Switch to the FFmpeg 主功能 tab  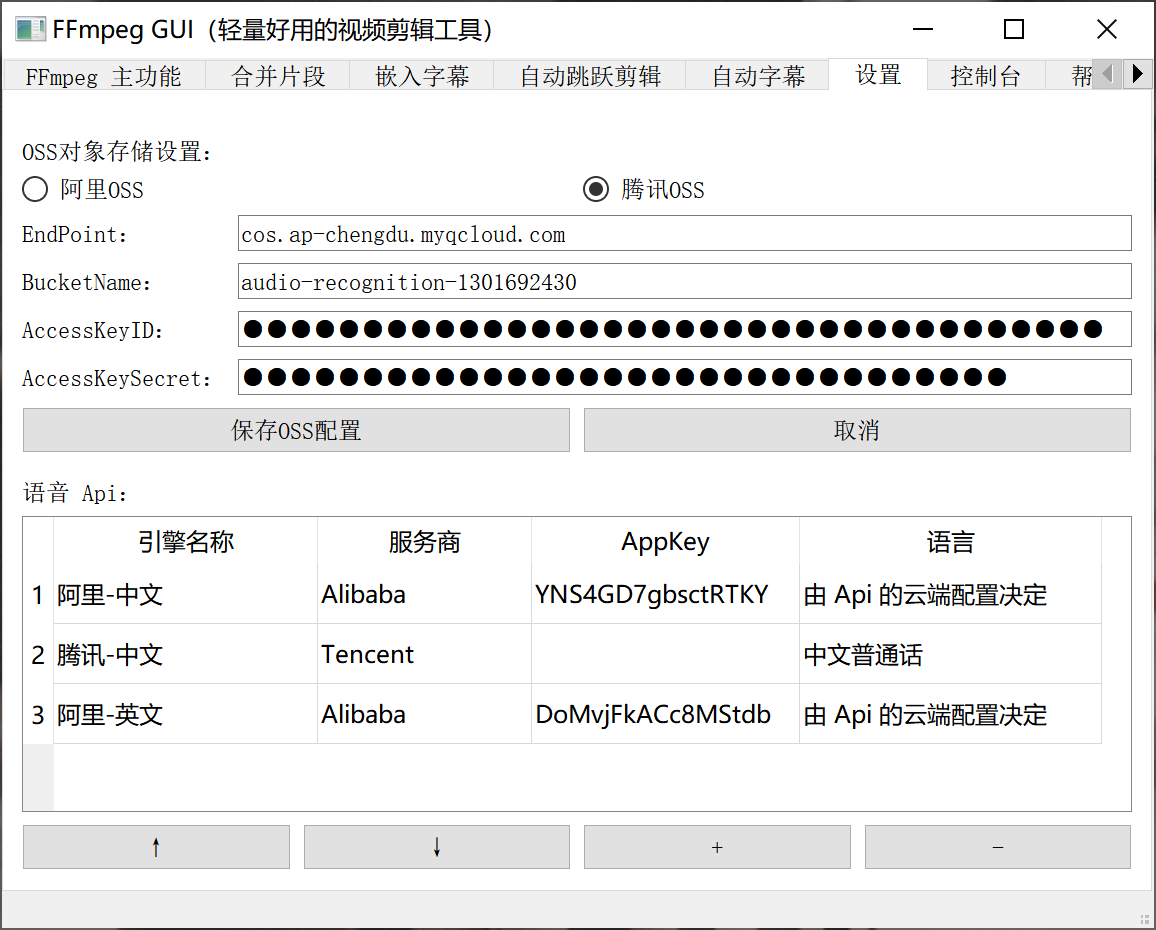point(103,75)
